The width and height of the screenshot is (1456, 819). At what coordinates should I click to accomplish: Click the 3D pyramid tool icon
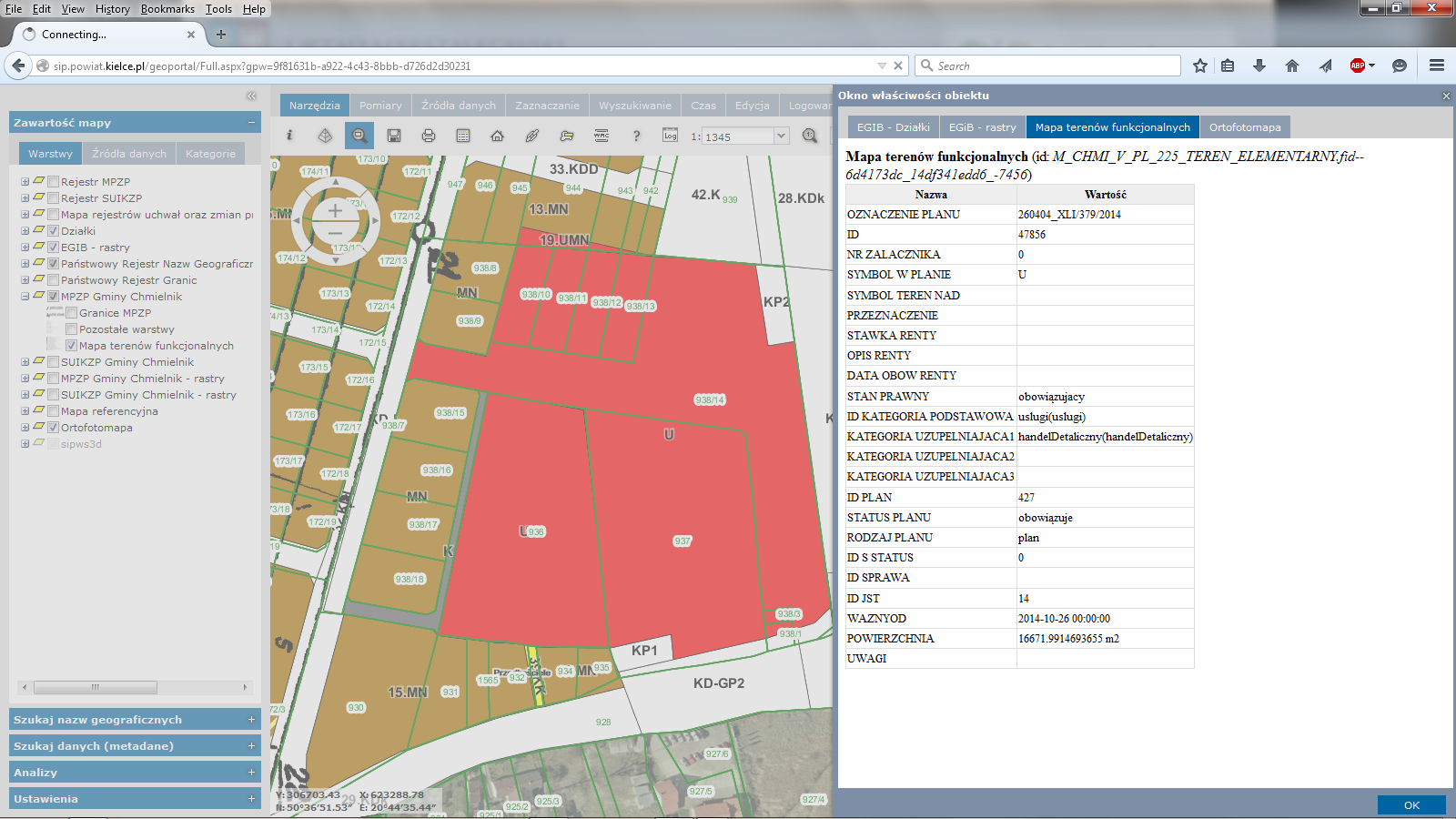pos(325,136)
